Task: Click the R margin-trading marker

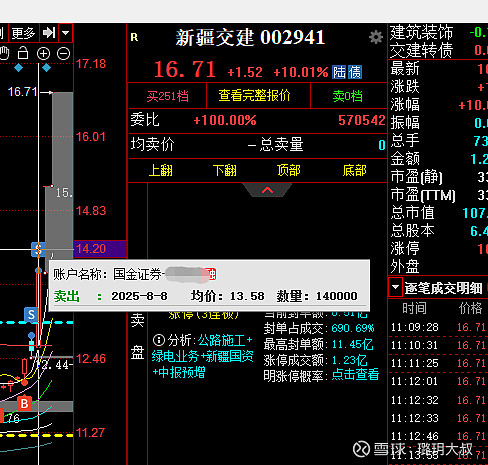Action: (134, 37)
